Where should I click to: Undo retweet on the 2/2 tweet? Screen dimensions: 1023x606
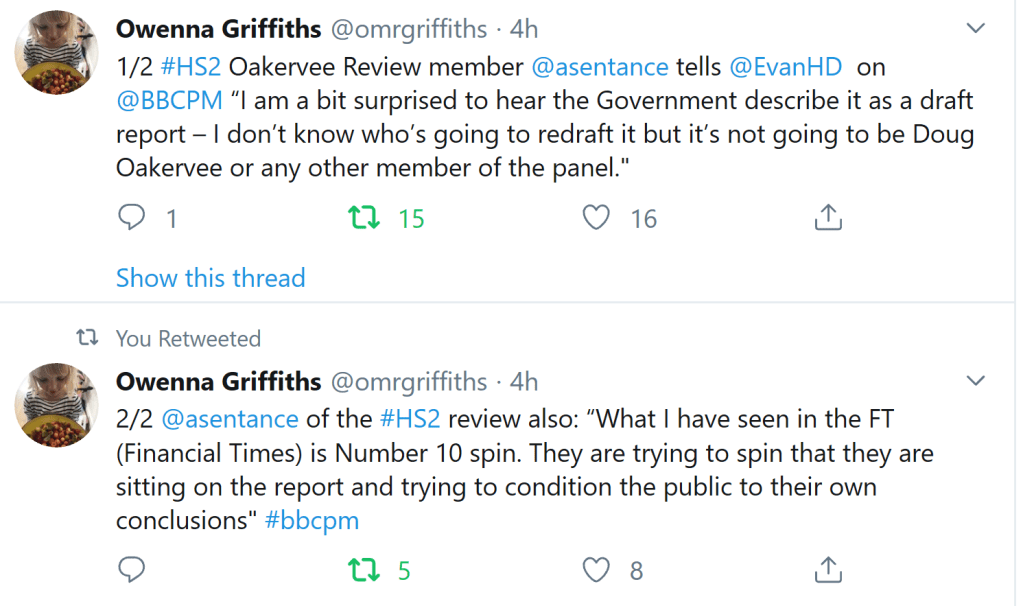tap(361, 570)
